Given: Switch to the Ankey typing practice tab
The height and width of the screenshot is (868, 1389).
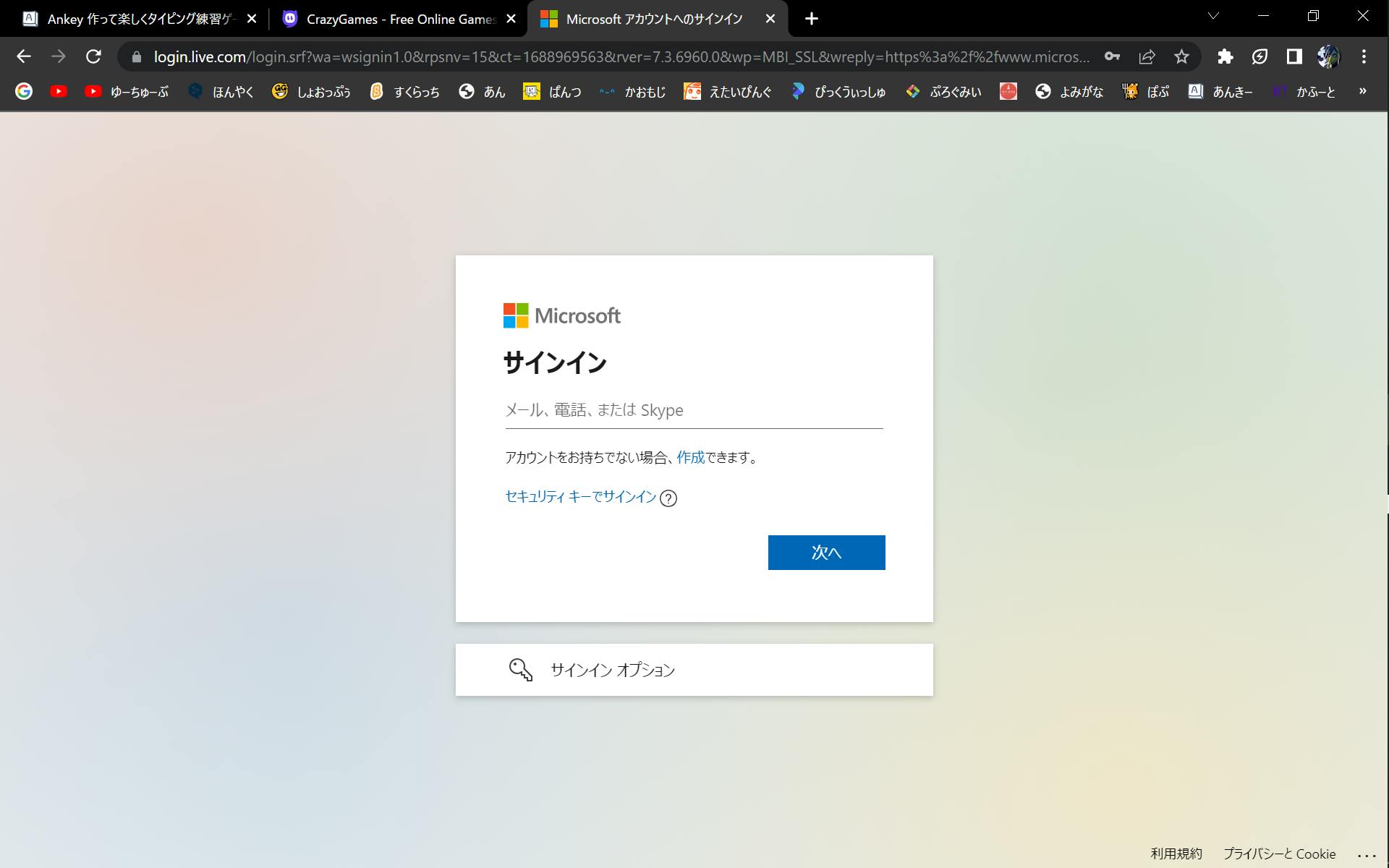Looking at the screenshot, I should tap(141, 20).
